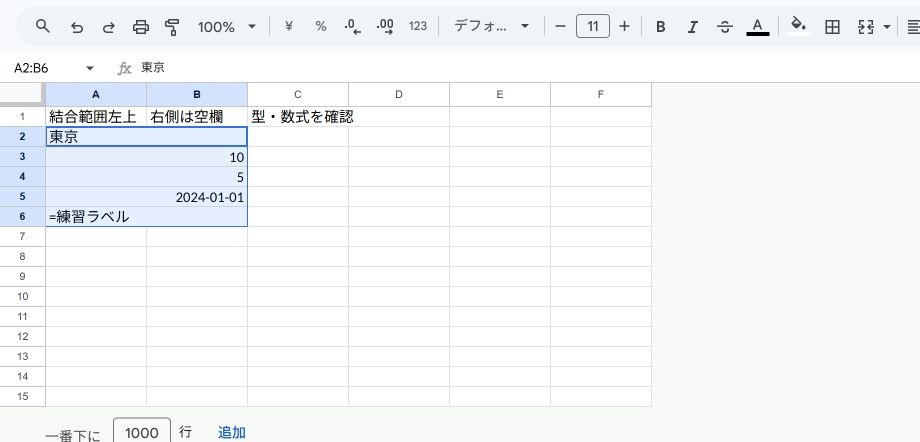
Task: Expand the merge cells type dropdown arrow
Action: [887, 26]
